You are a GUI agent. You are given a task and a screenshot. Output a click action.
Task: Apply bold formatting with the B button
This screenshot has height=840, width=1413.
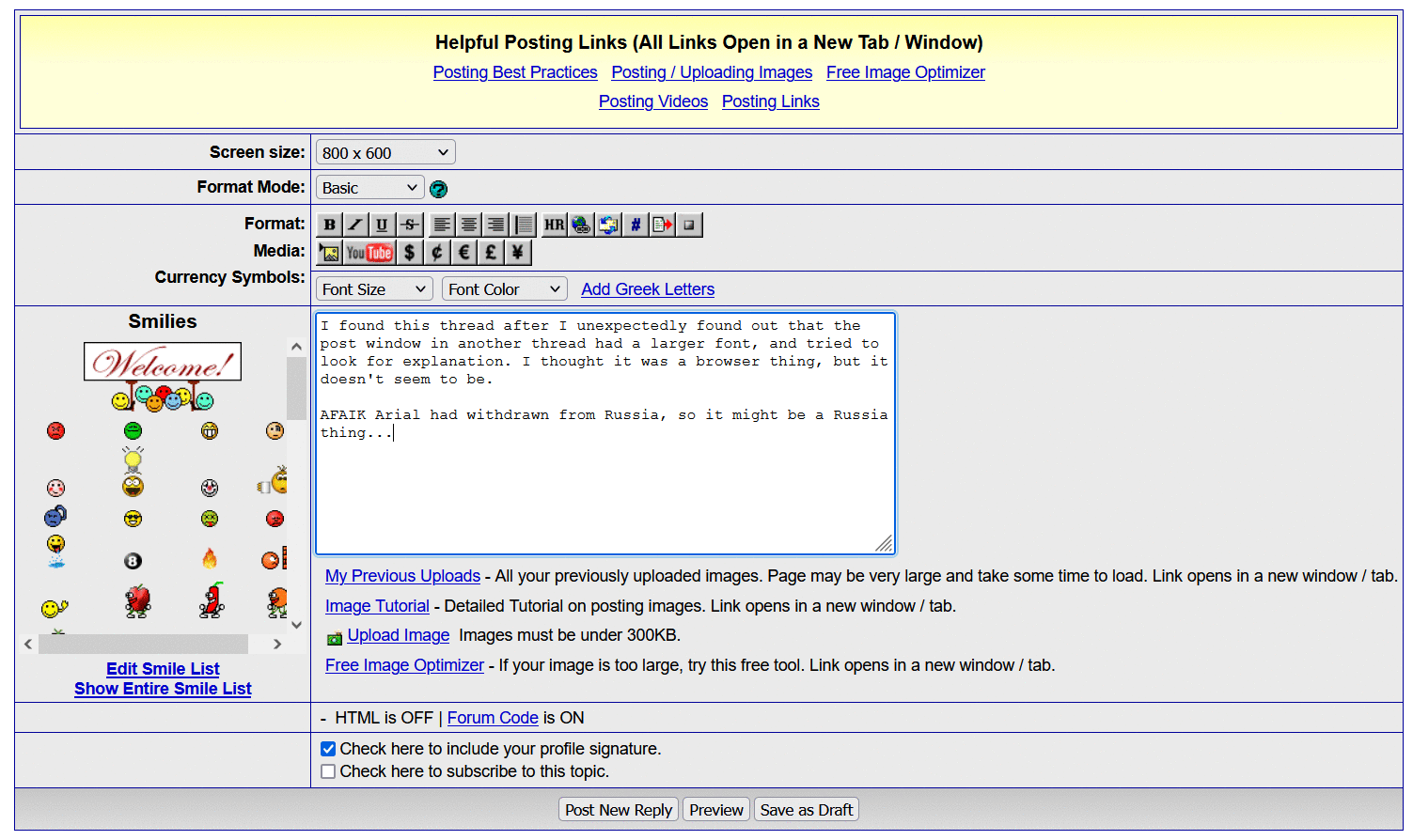click(329, 225)
